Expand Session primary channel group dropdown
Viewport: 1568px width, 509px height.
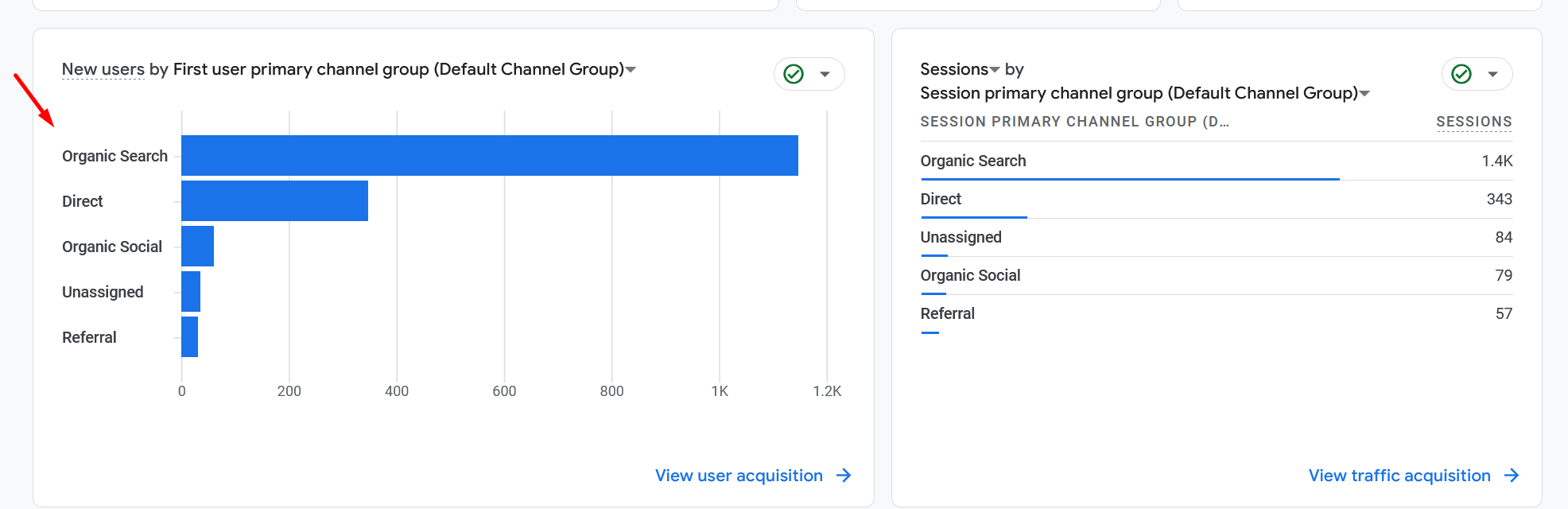[1365, 94]
